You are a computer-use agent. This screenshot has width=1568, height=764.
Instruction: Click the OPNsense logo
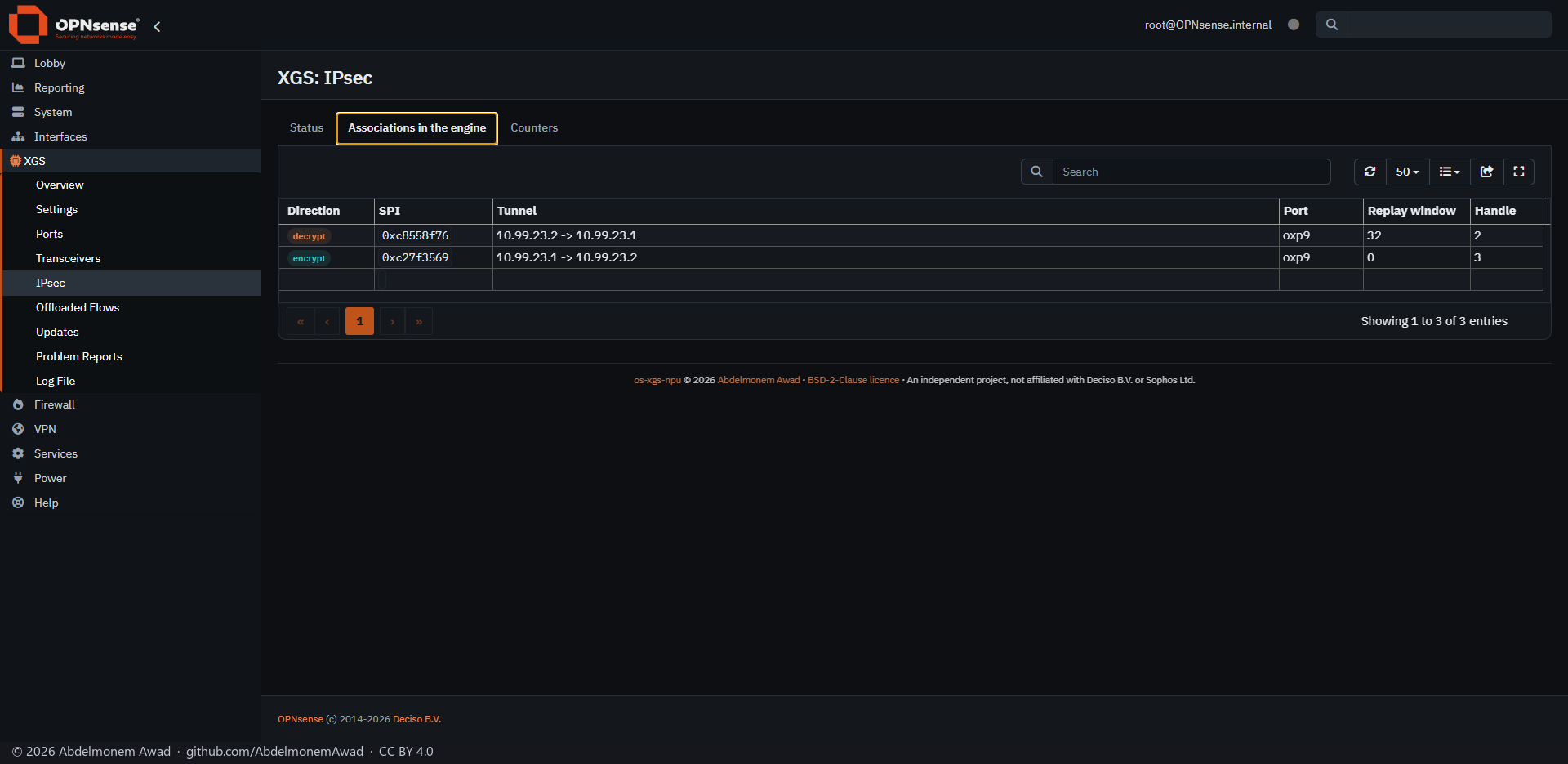tap(73, 25)
